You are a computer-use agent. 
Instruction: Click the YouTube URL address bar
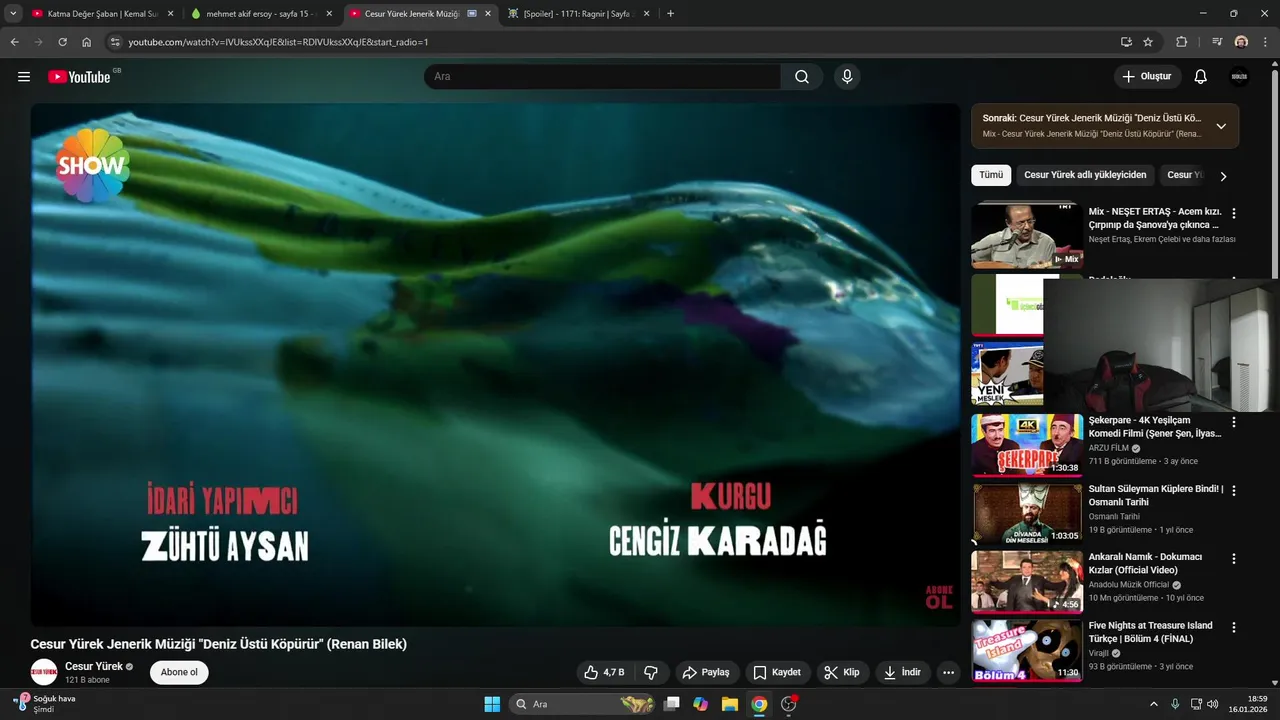point(610,42)
